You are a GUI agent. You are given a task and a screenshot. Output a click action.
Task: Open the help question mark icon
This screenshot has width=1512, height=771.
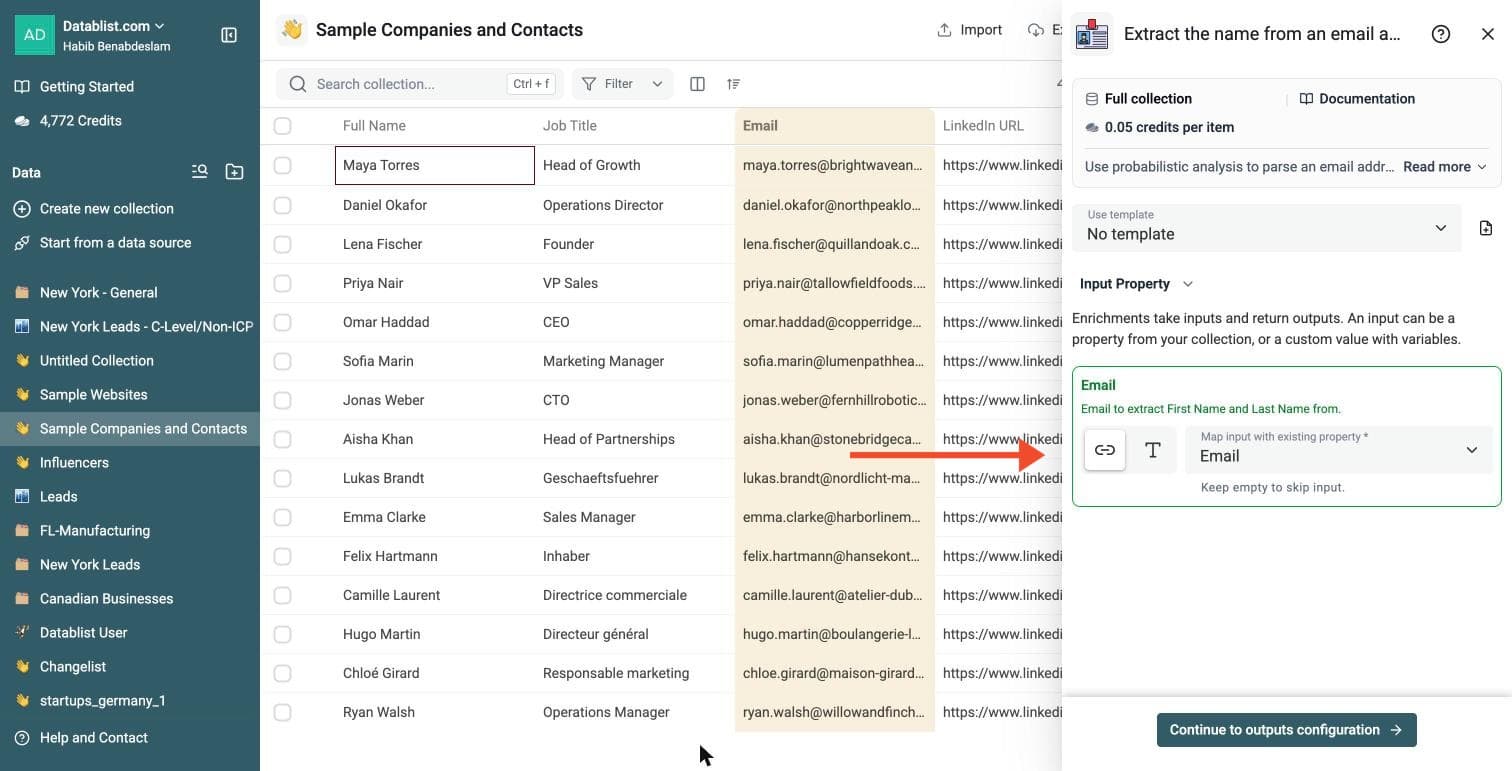point(1441,34)
